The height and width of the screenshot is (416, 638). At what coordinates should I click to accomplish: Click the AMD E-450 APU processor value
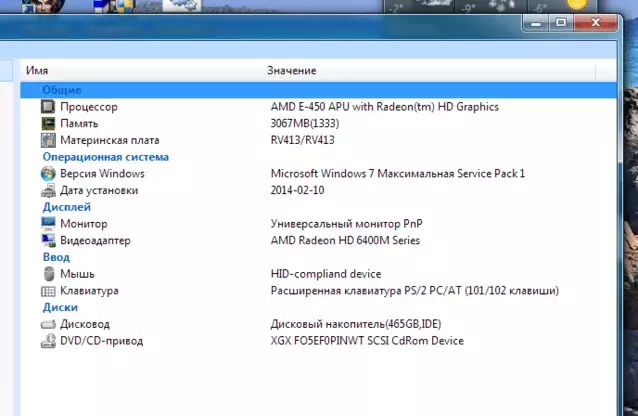385,107
